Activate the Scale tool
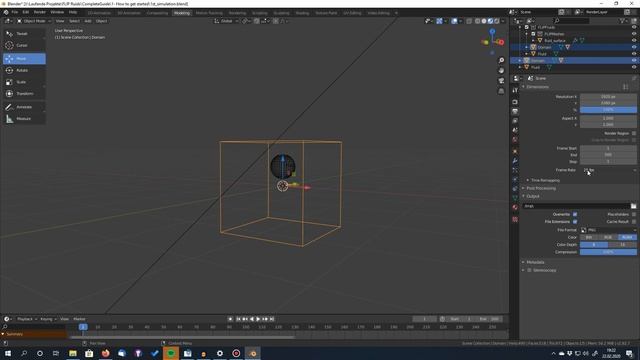 click(24, 82)
